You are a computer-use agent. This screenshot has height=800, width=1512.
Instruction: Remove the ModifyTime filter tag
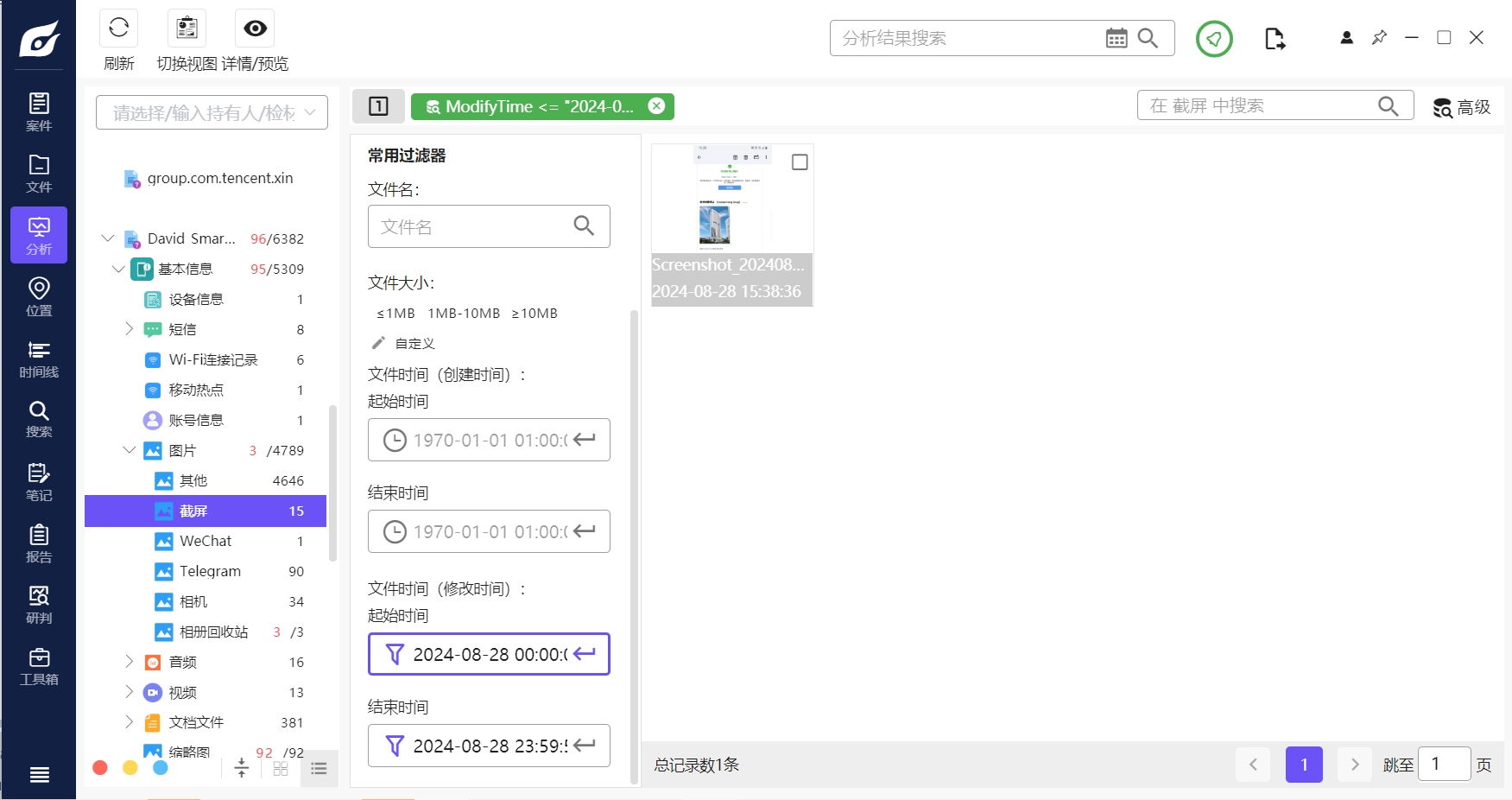[656, 106]
